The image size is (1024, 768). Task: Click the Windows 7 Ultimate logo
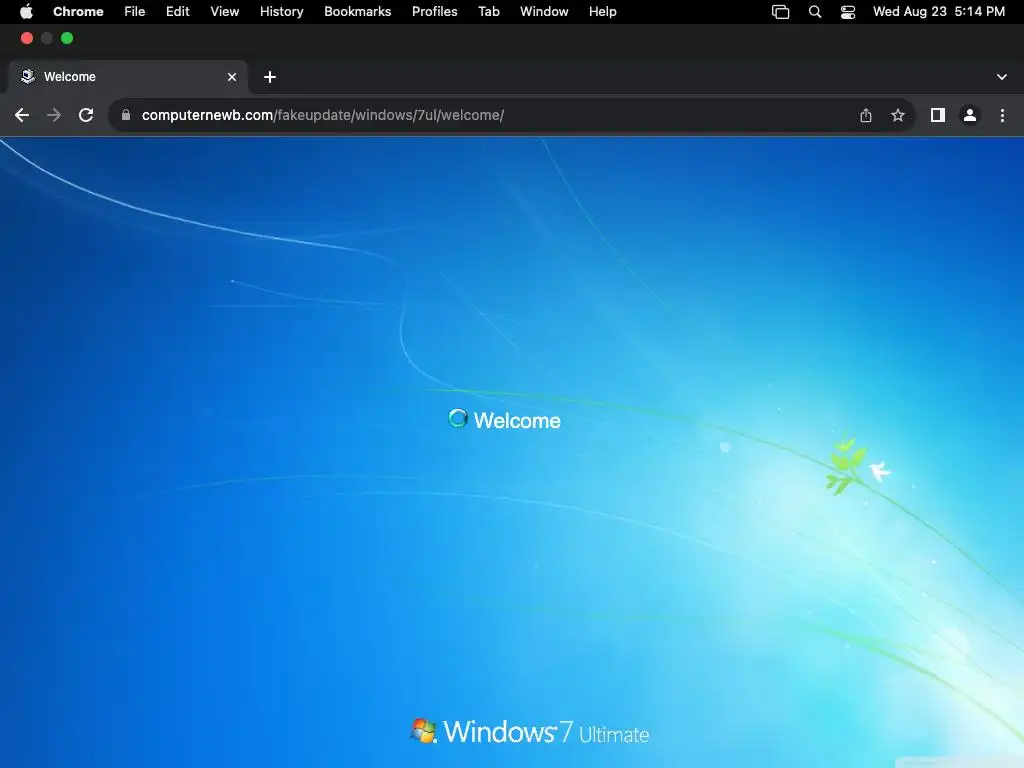(530, 732)
